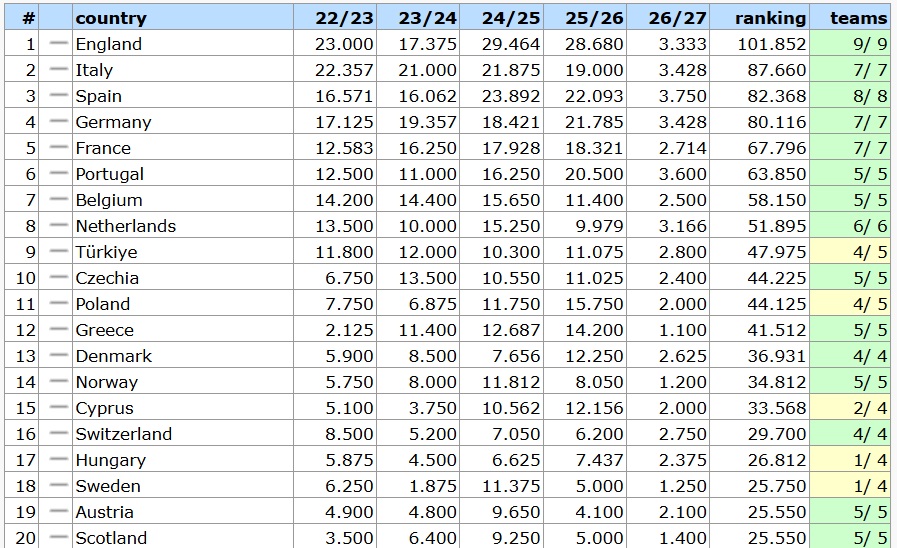Click the 26/27 season column header
The image size is (897, 548).
point(677,18)
